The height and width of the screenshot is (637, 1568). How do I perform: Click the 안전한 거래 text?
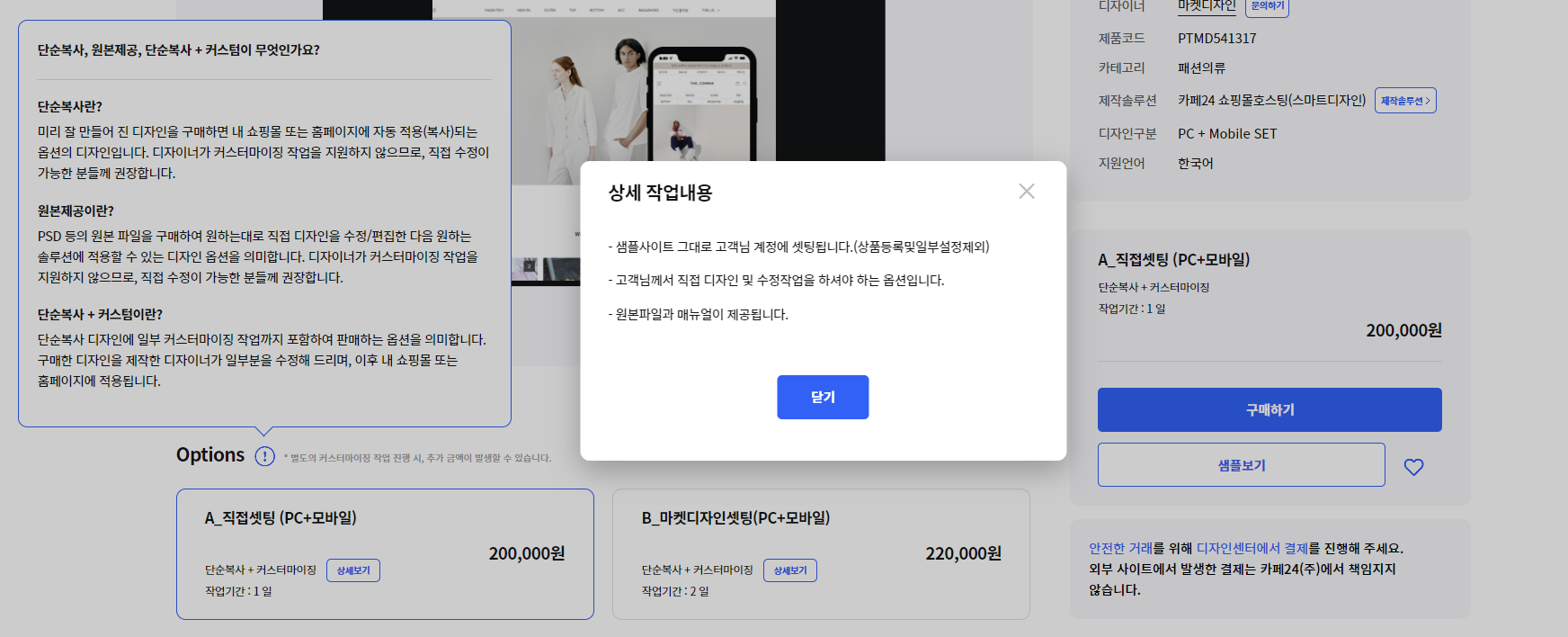[1120, 548]
